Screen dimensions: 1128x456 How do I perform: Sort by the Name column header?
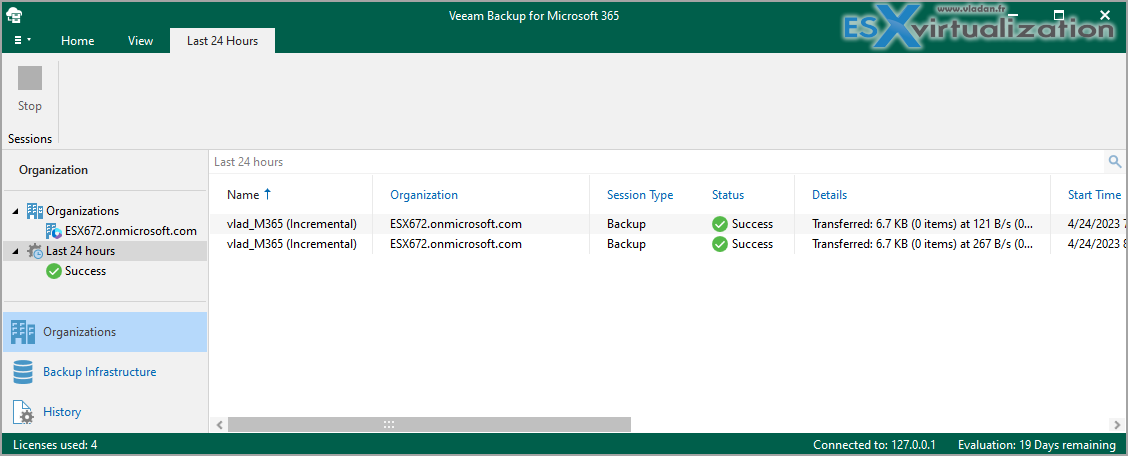point(242,195)
